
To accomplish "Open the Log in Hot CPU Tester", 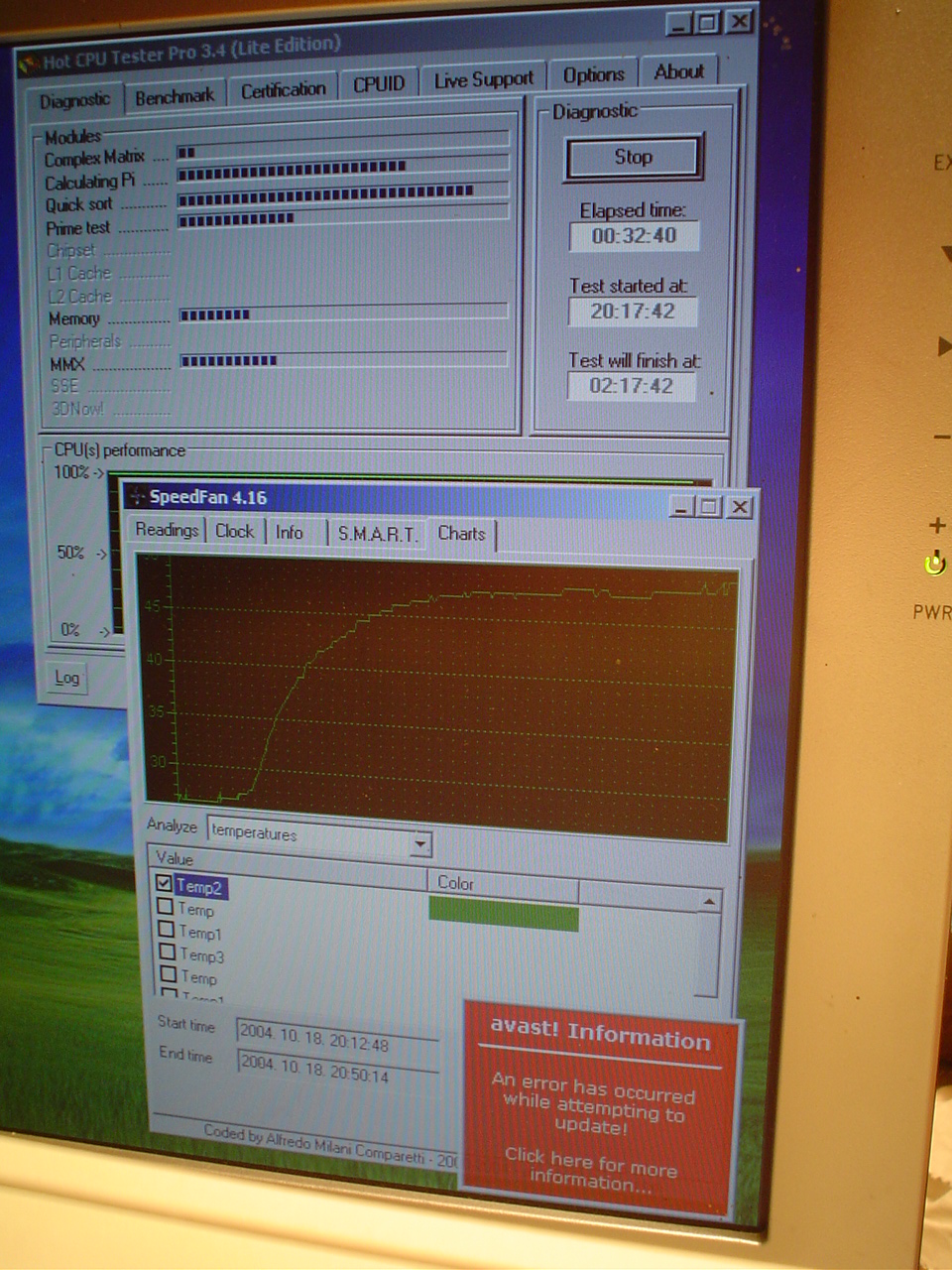I will coord(67,678).
